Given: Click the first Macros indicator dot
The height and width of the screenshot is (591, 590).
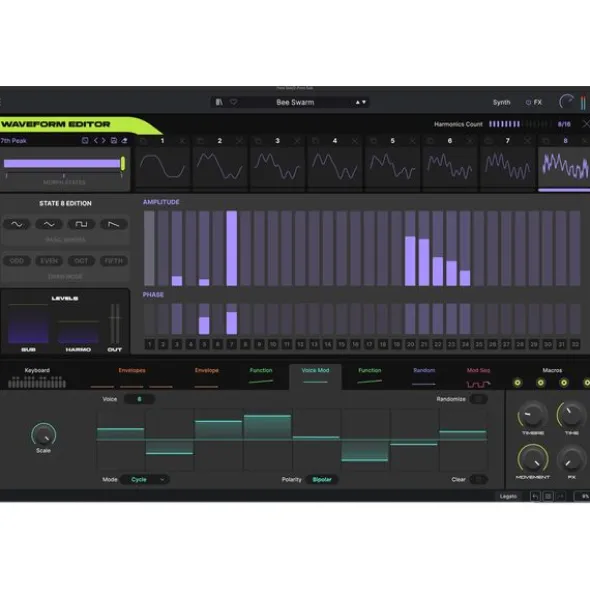Looking at the screenshot, I should (x=518, y=383).
